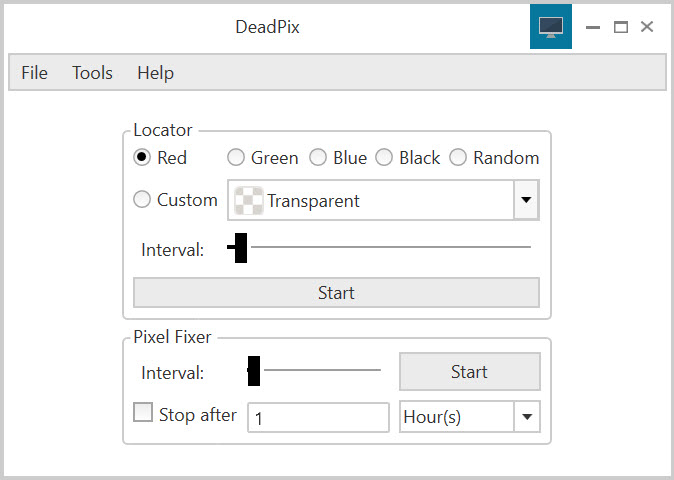
Task: Click the checkered Transparent color swatch
Action: 248,201
